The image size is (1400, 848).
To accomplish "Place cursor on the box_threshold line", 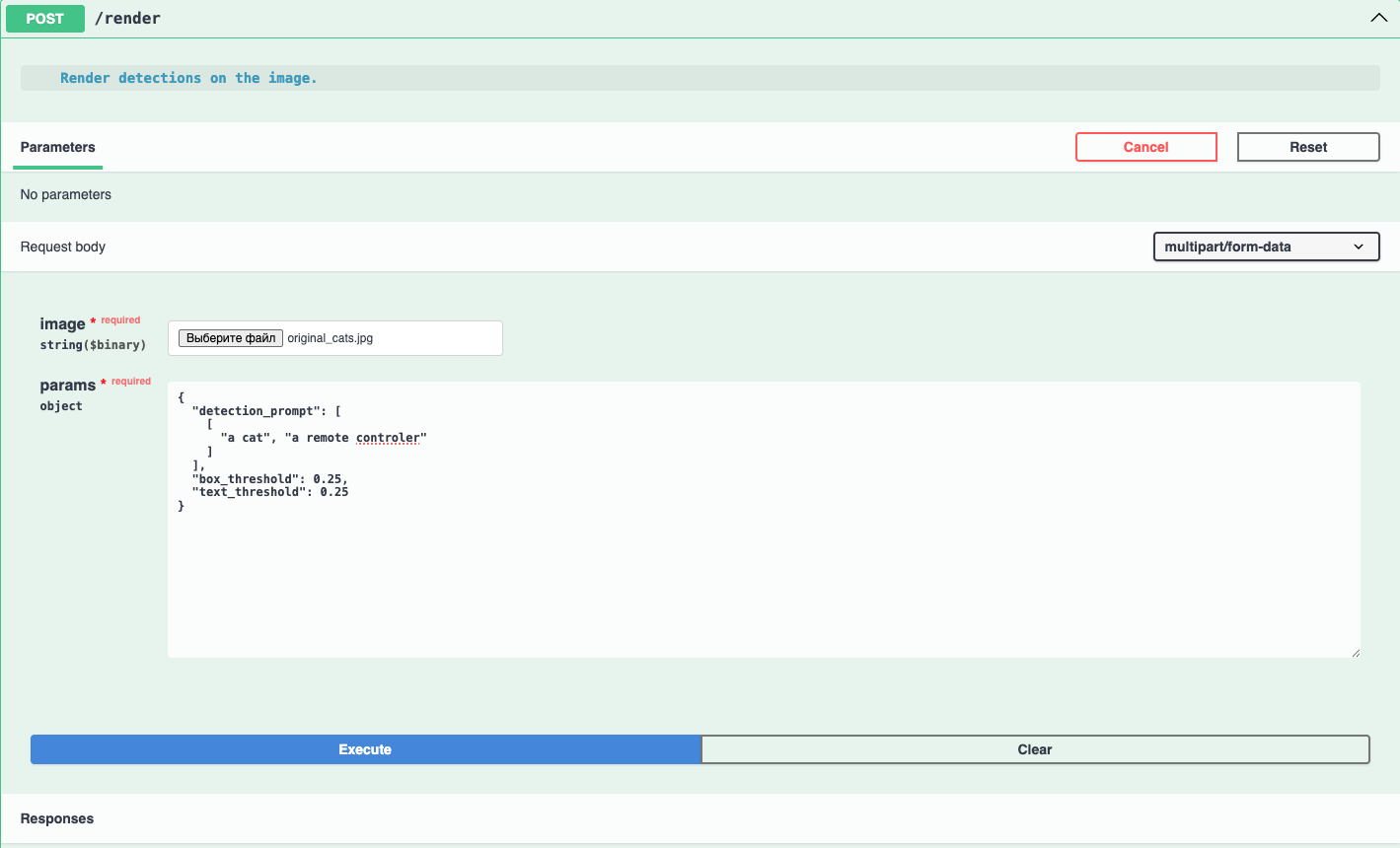I will [269, 479].
